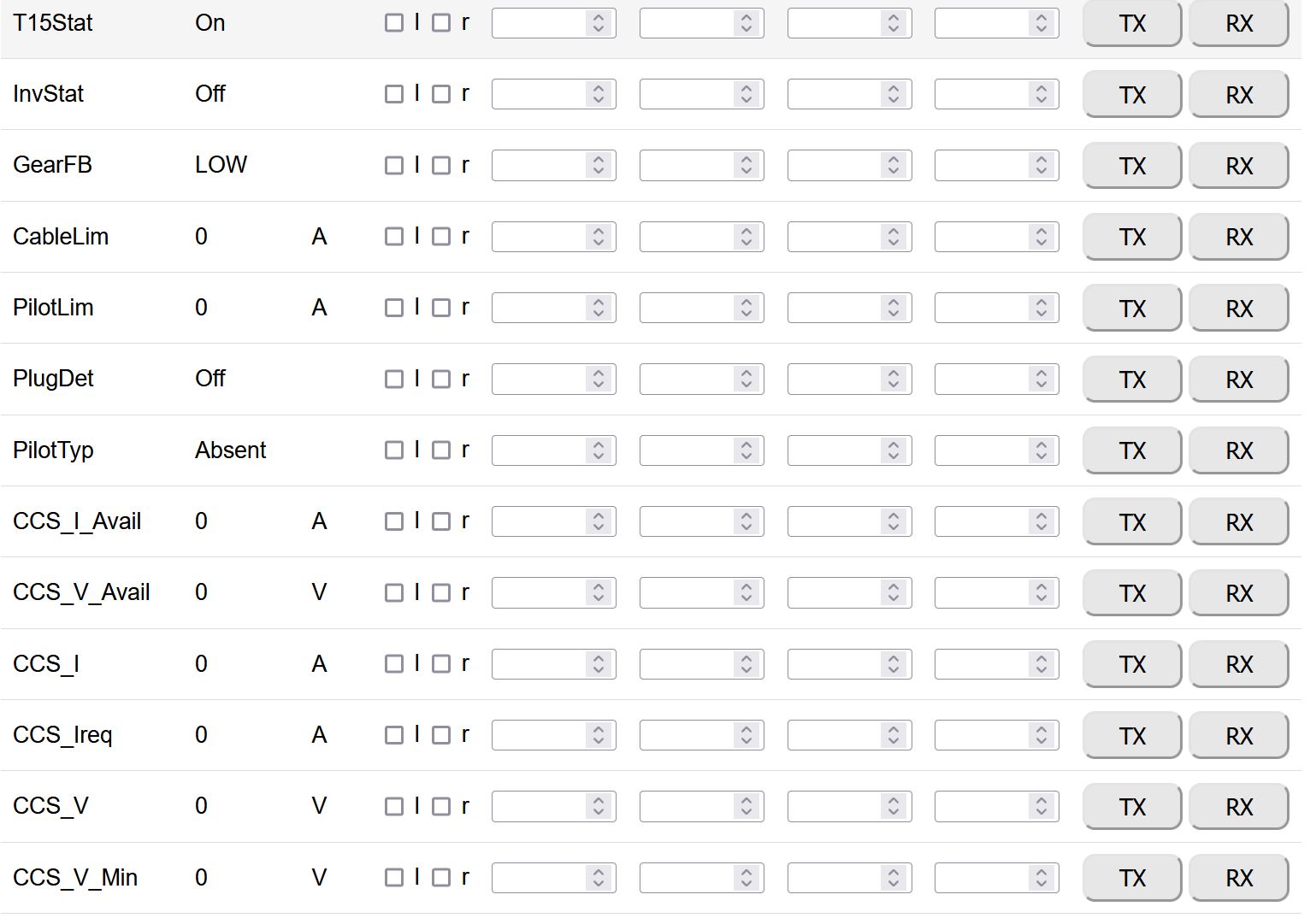This screenshot has height=924, width=1316.
Task: Click the PilotTyp row's RX button
Action: pos(1238,450)
